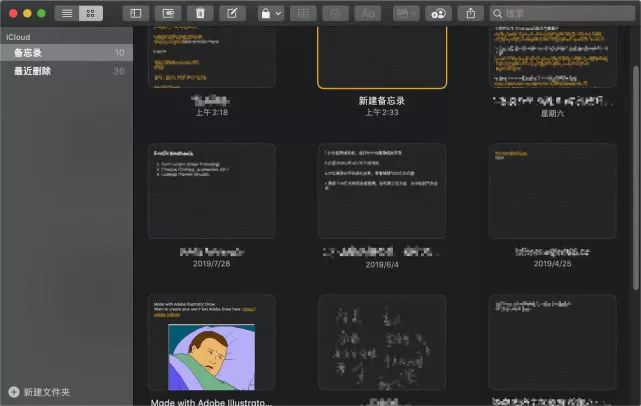
Task: Open the 新建备忘录 note thumbnail
Action: (x=382, y=57)
